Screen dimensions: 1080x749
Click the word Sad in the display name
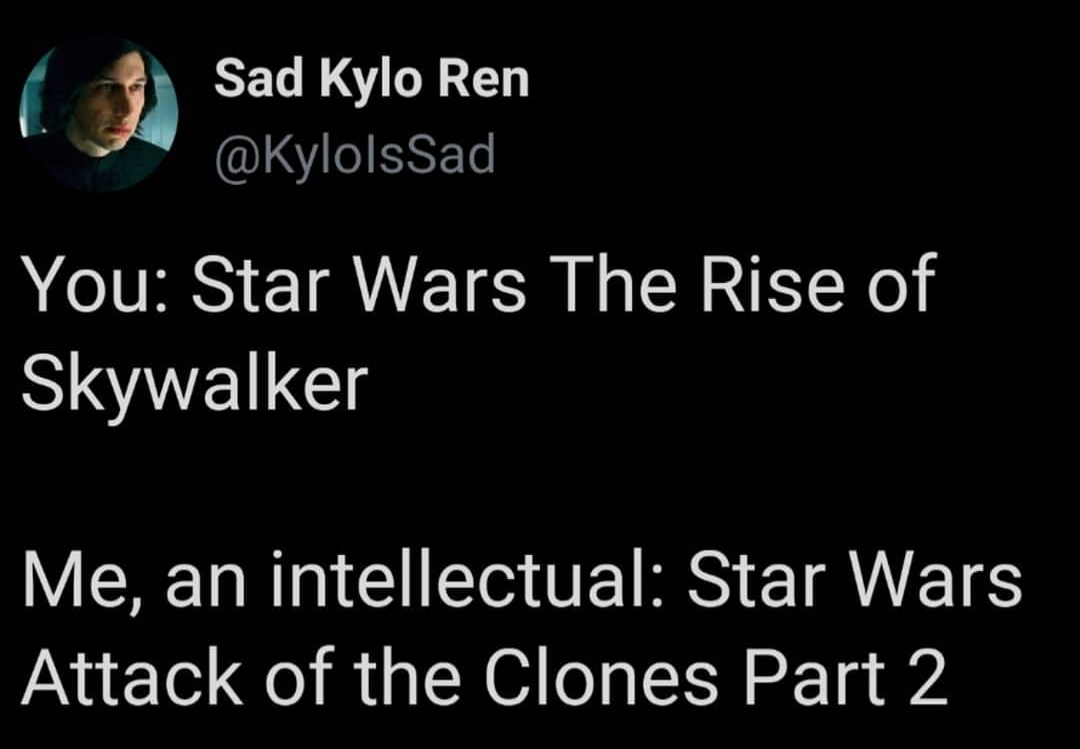click(x=259, y=81)
